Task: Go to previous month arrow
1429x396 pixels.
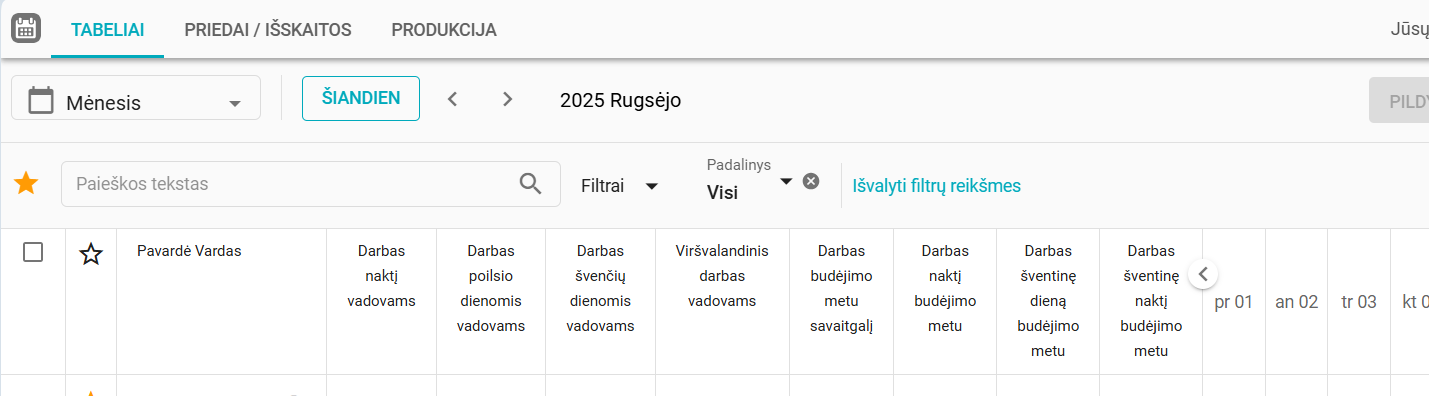Action: (x=452, y=99)
